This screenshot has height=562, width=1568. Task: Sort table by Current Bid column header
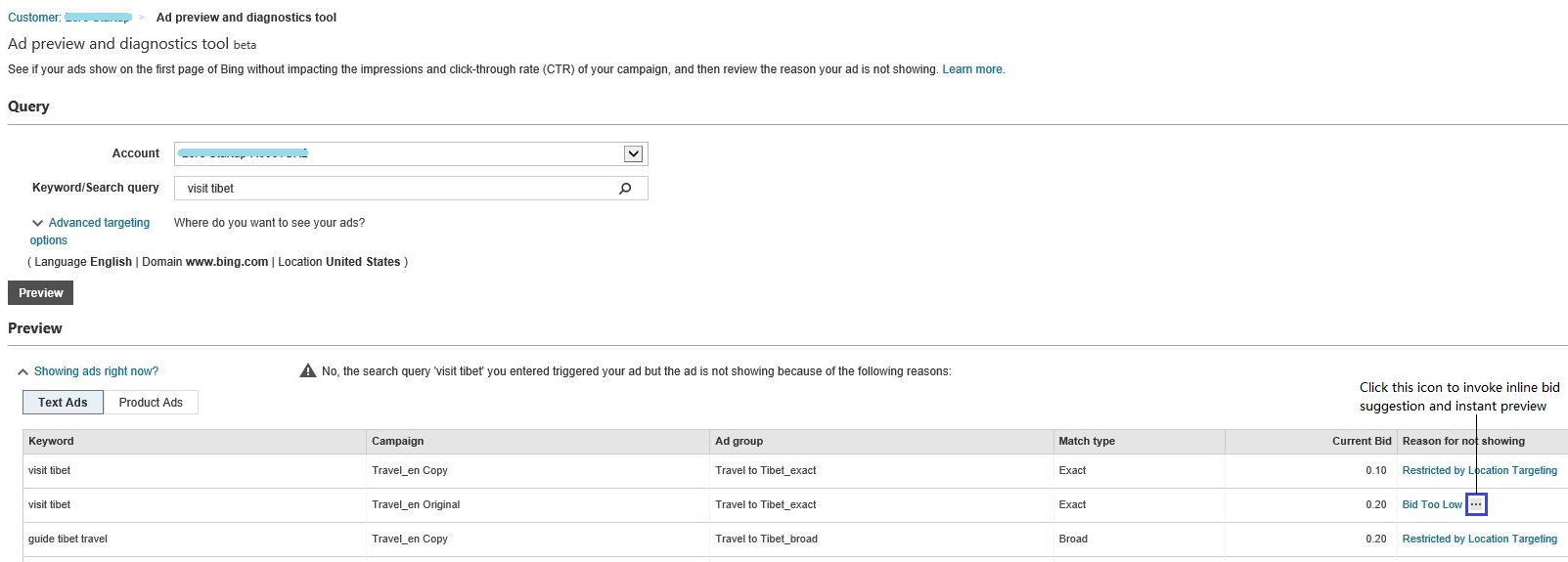(x=1361, y=441)
